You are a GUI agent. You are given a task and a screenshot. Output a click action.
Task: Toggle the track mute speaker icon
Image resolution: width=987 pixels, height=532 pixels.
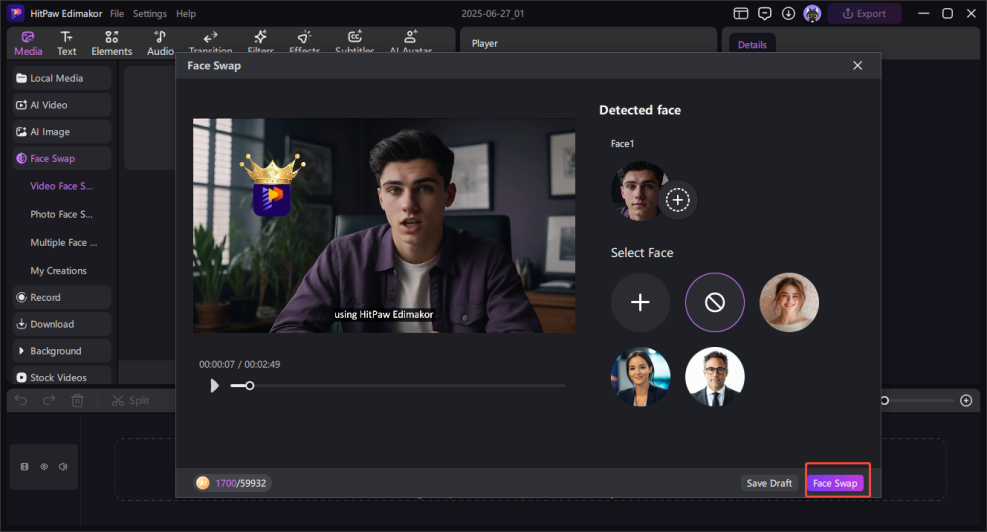[x=63, y=467]
